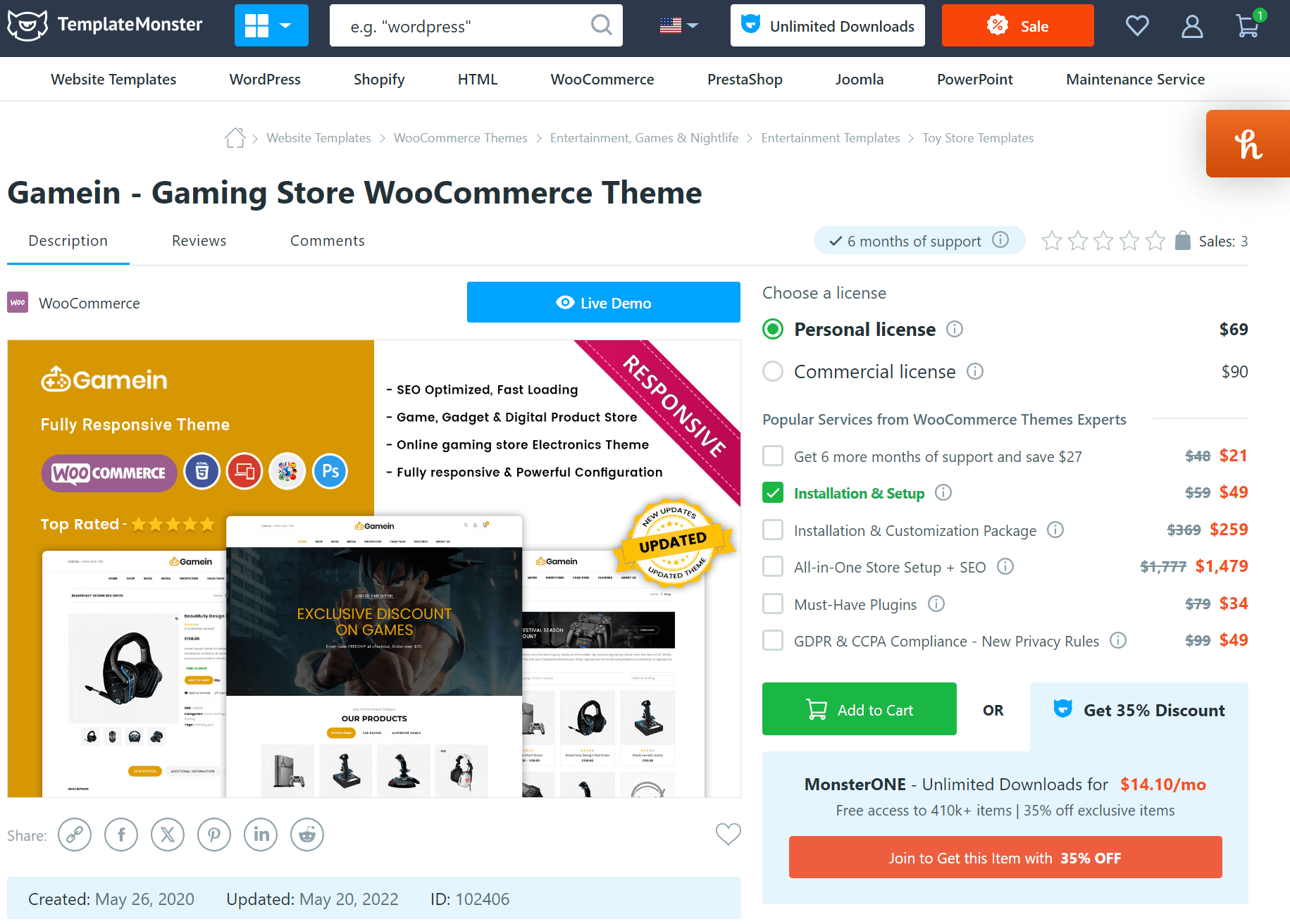
Task: Click Unlimited Downloads button
Action: 828,25
